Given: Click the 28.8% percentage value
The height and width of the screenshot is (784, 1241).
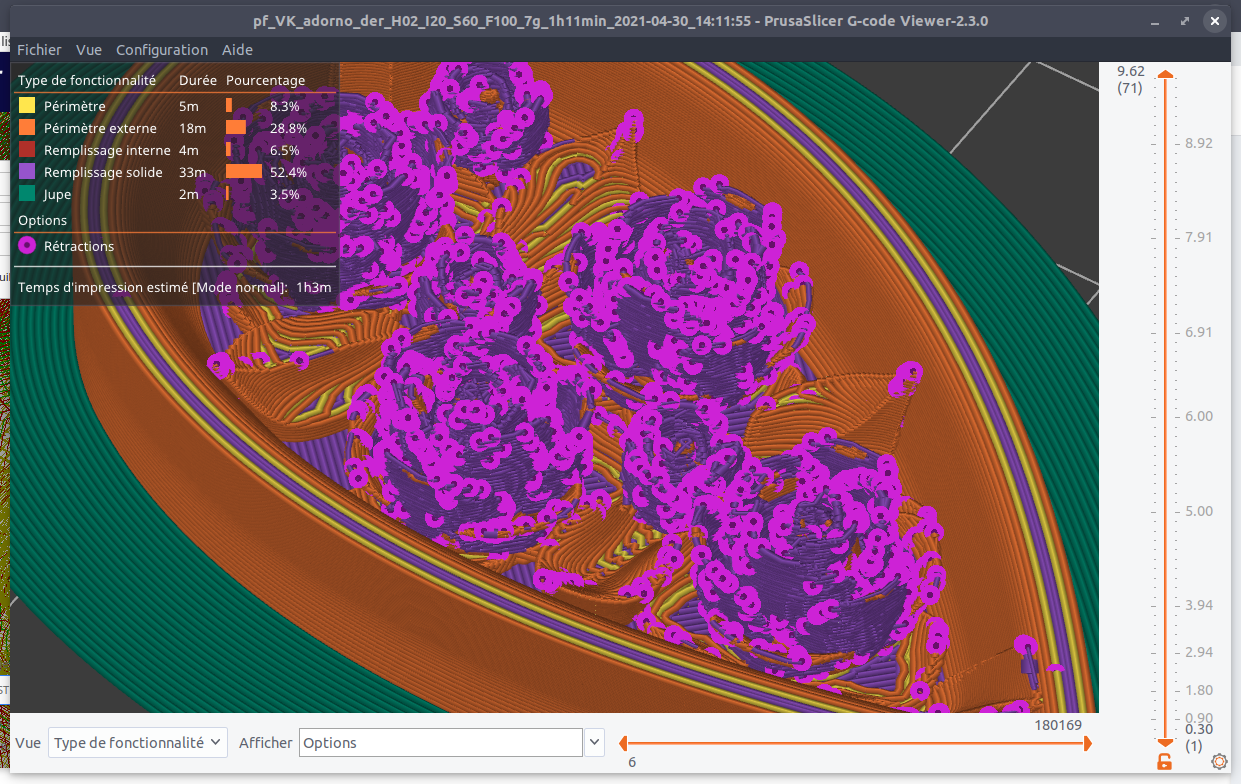Looking at the screenshot, I should pyautogui.click(x=288, y=128).
